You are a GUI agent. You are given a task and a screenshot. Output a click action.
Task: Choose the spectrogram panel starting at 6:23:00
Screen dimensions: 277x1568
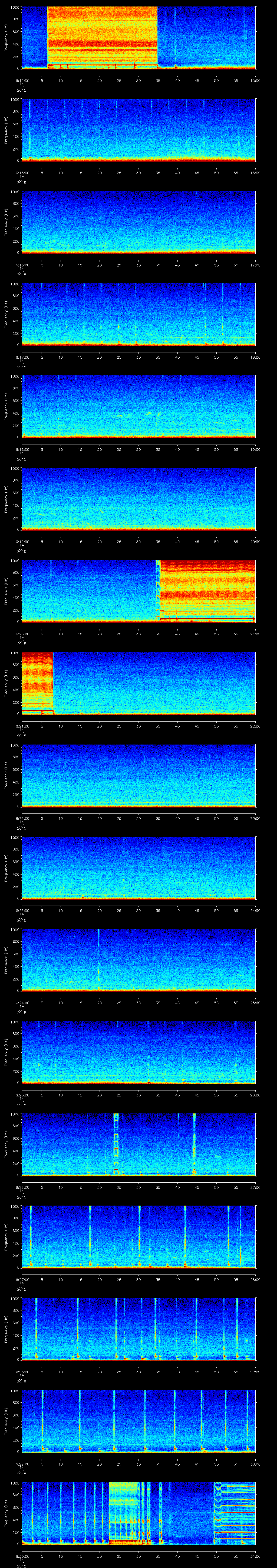pyautogui.click(x=138, y=868)
